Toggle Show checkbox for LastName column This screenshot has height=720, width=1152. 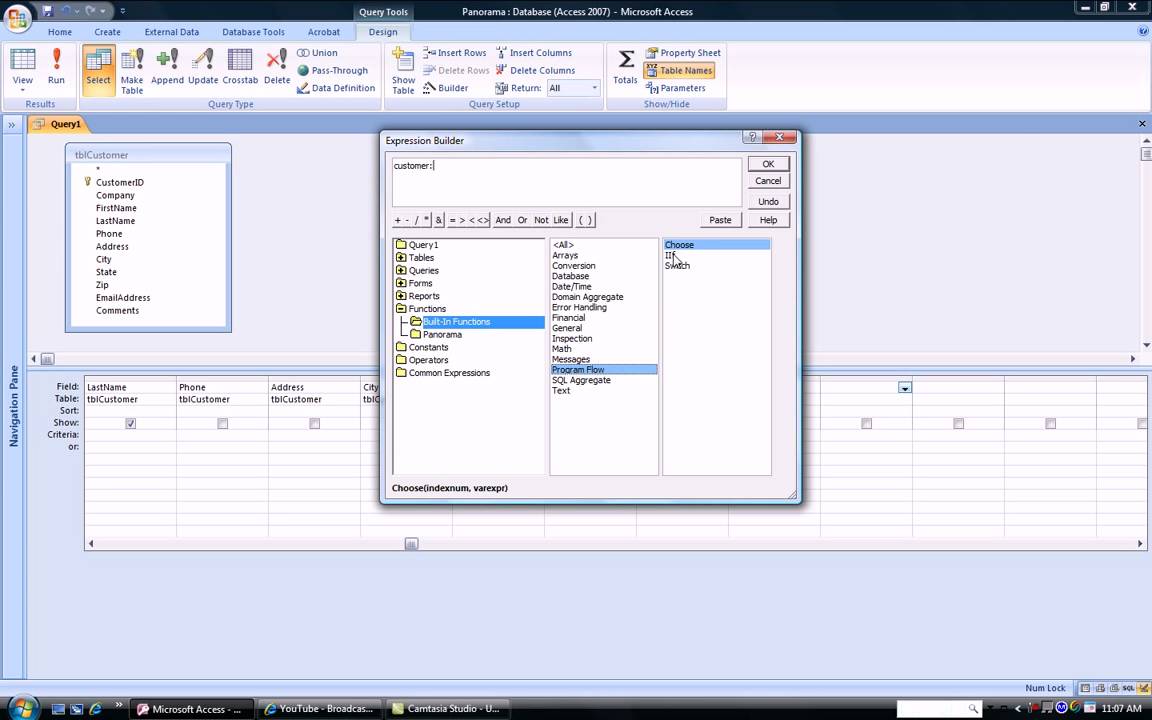click(131, 423)
